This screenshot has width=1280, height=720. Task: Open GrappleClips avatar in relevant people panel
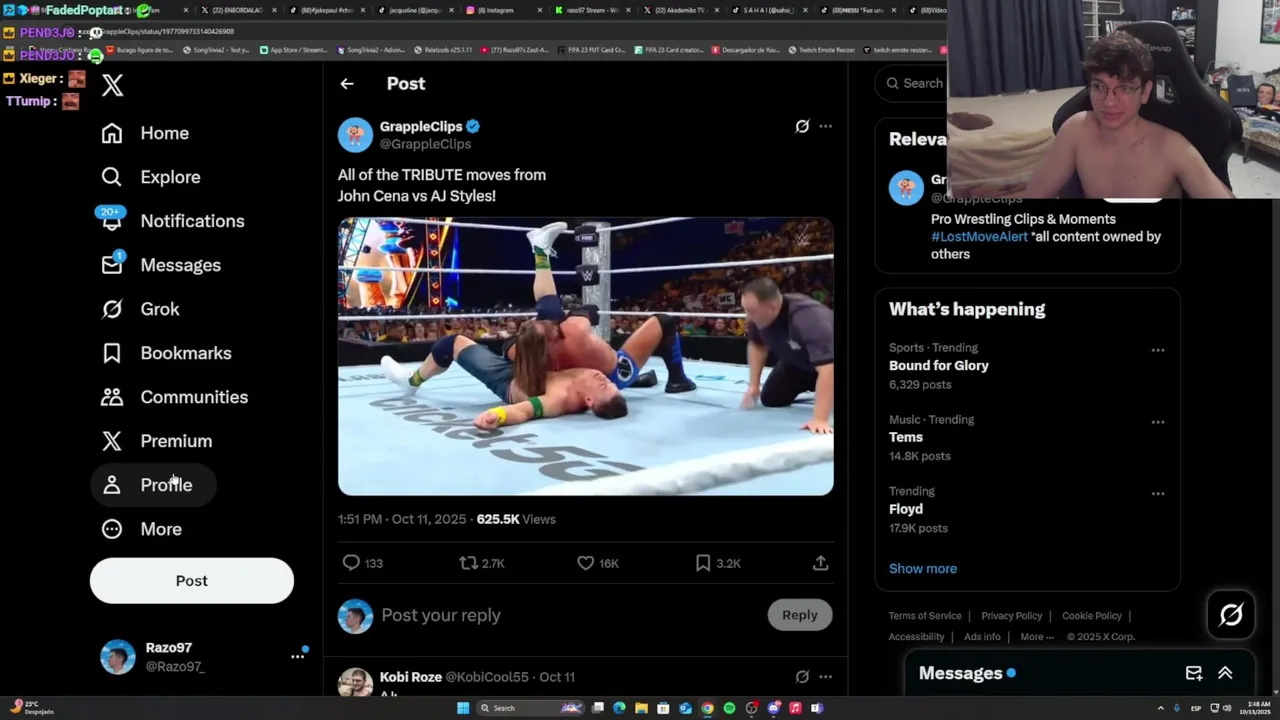coord(907,188)
